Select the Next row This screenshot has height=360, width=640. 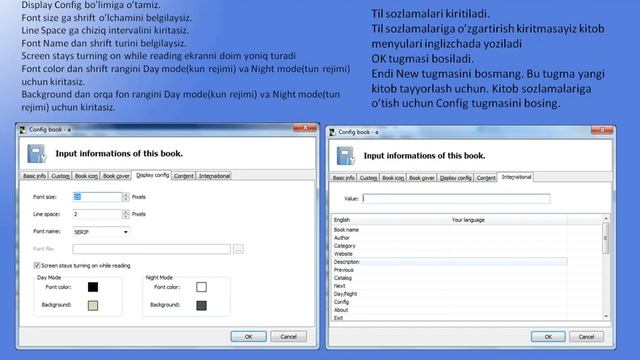pyautogui.click(x=450, y=286)
